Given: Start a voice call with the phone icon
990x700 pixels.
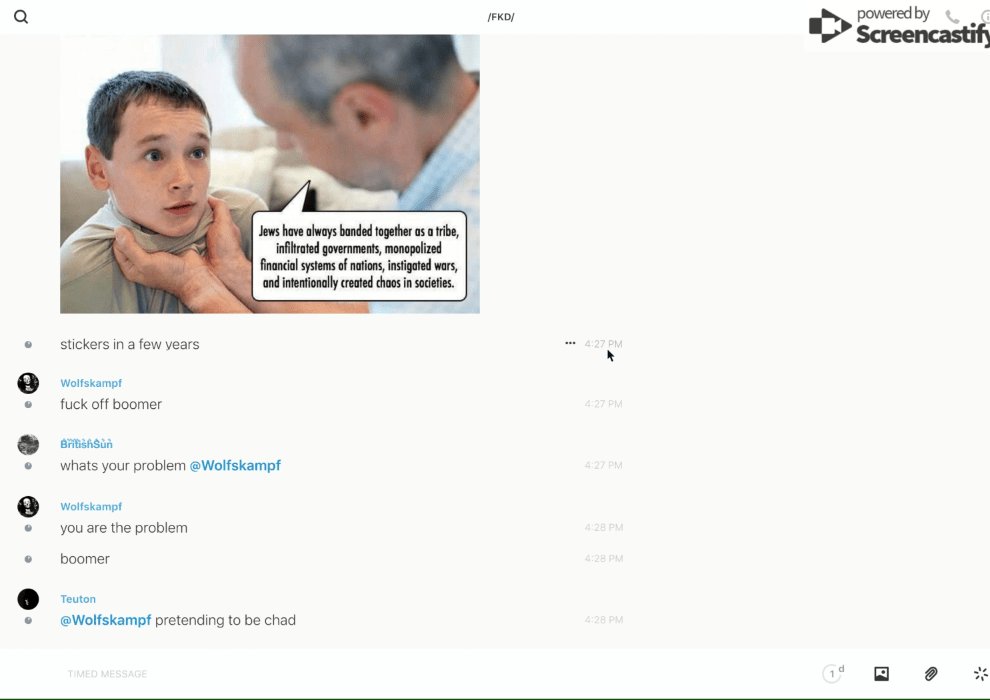Looking at the screenshot, I should [x=952, y=17].
